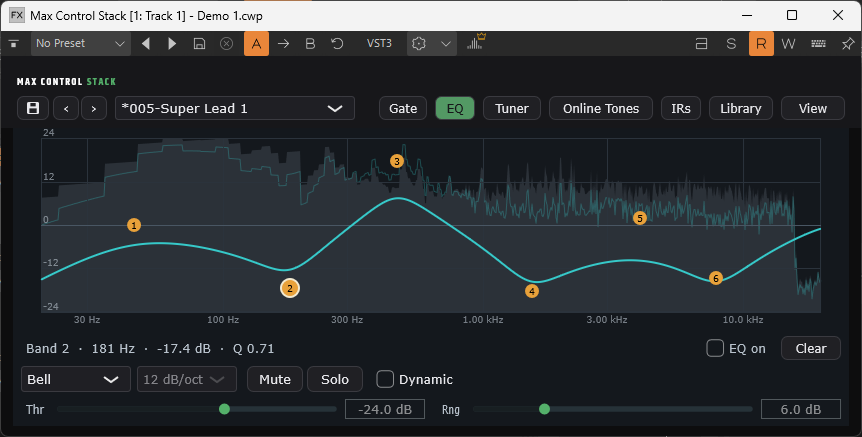
Task: Go to previous preset arrow
Action: [x=146, y=43]
